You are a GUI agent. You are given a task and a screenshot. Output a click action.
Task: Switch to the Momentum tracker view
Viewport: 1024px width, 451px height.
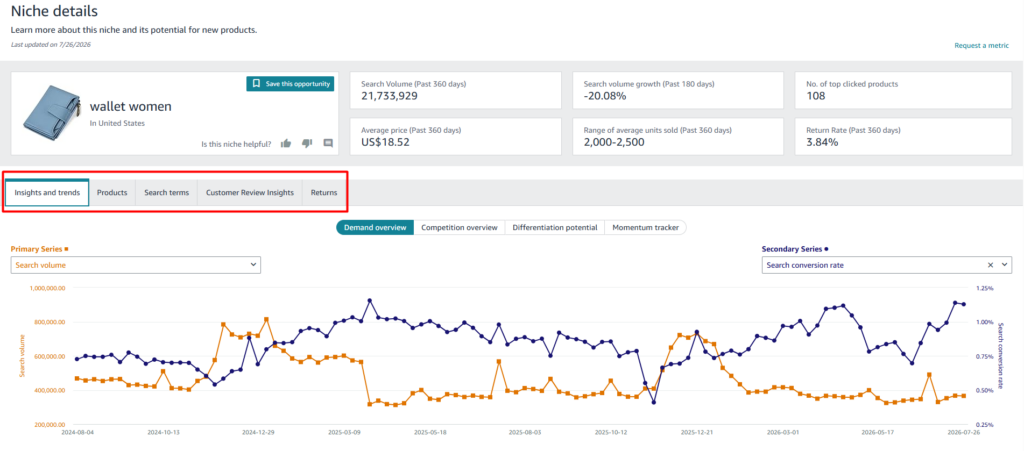click(x=645, y=228)
